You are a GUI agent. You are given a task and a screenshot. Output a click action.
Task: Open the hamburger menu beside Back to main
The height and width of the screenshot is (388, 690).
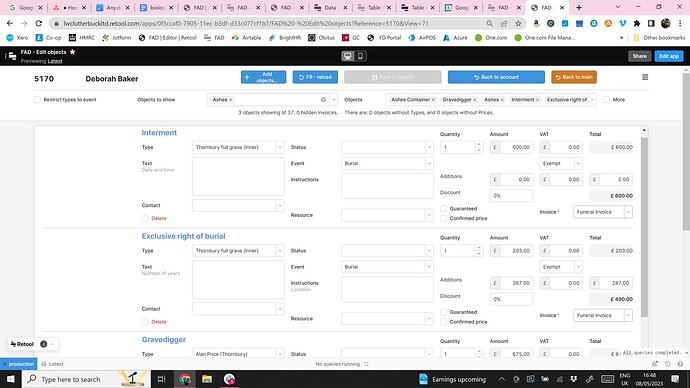[x=645, y=77]
